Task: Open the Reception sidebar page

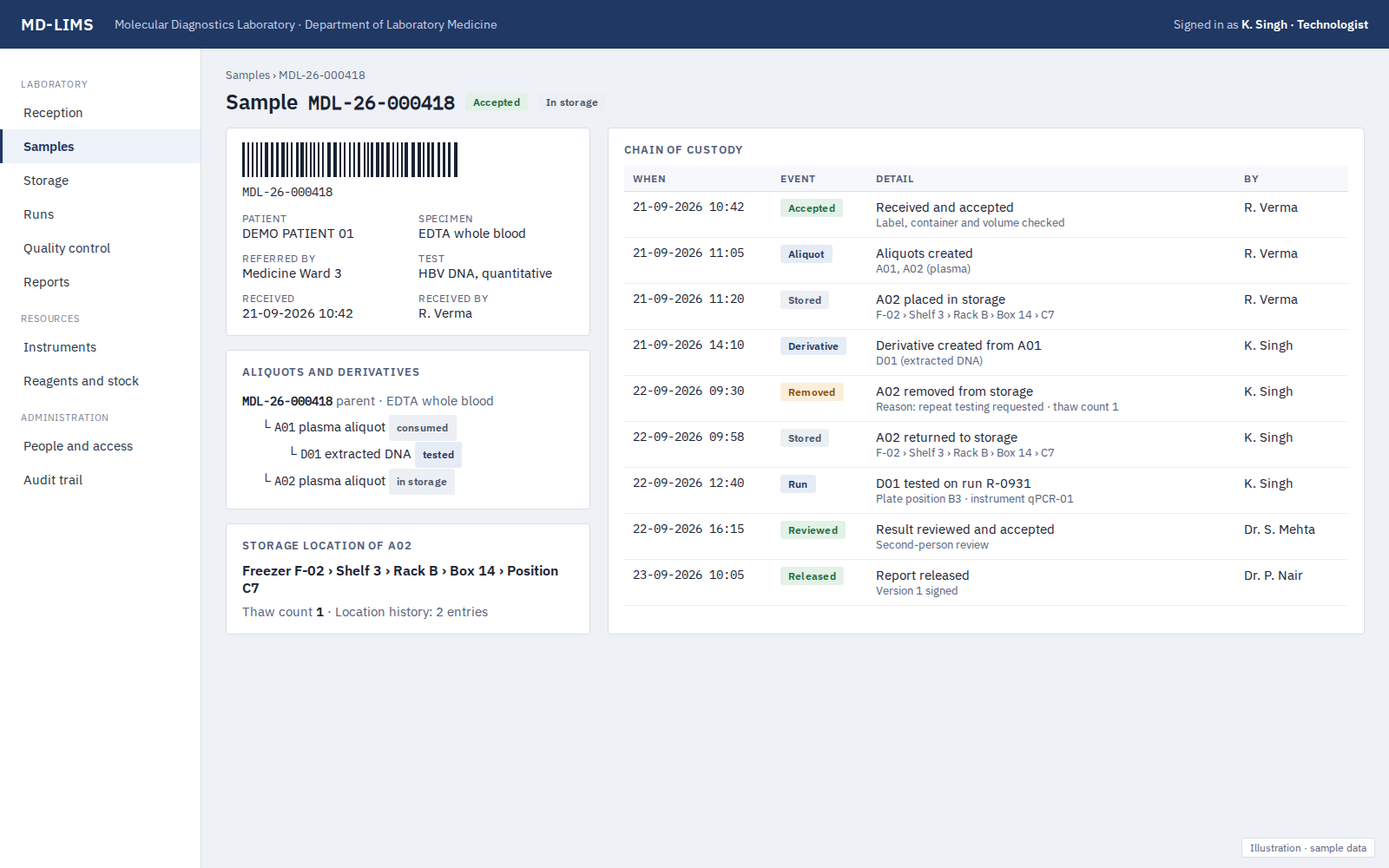Action: tap(100, 113)
